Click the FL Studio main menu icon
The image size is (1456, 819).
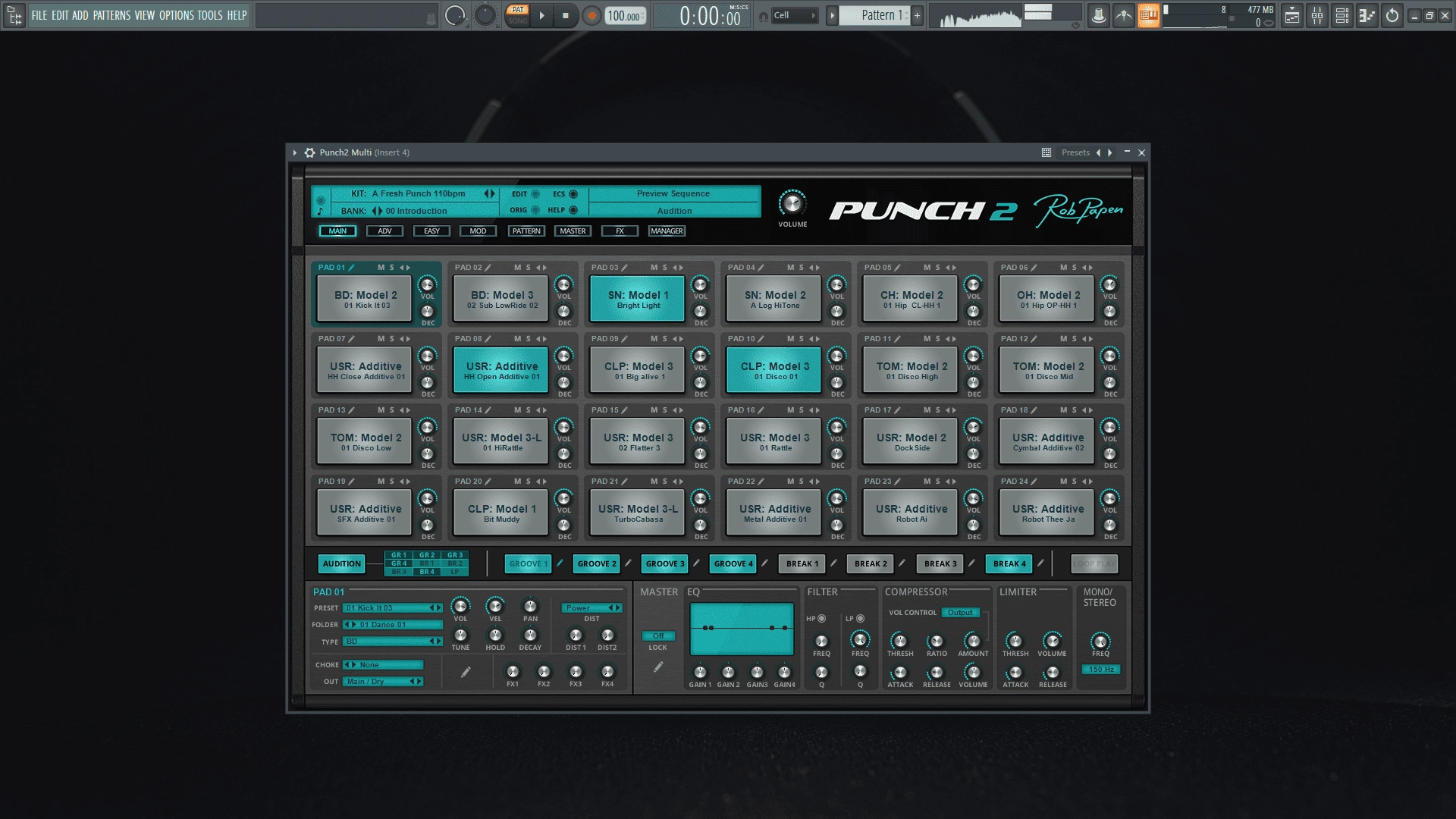14,15
